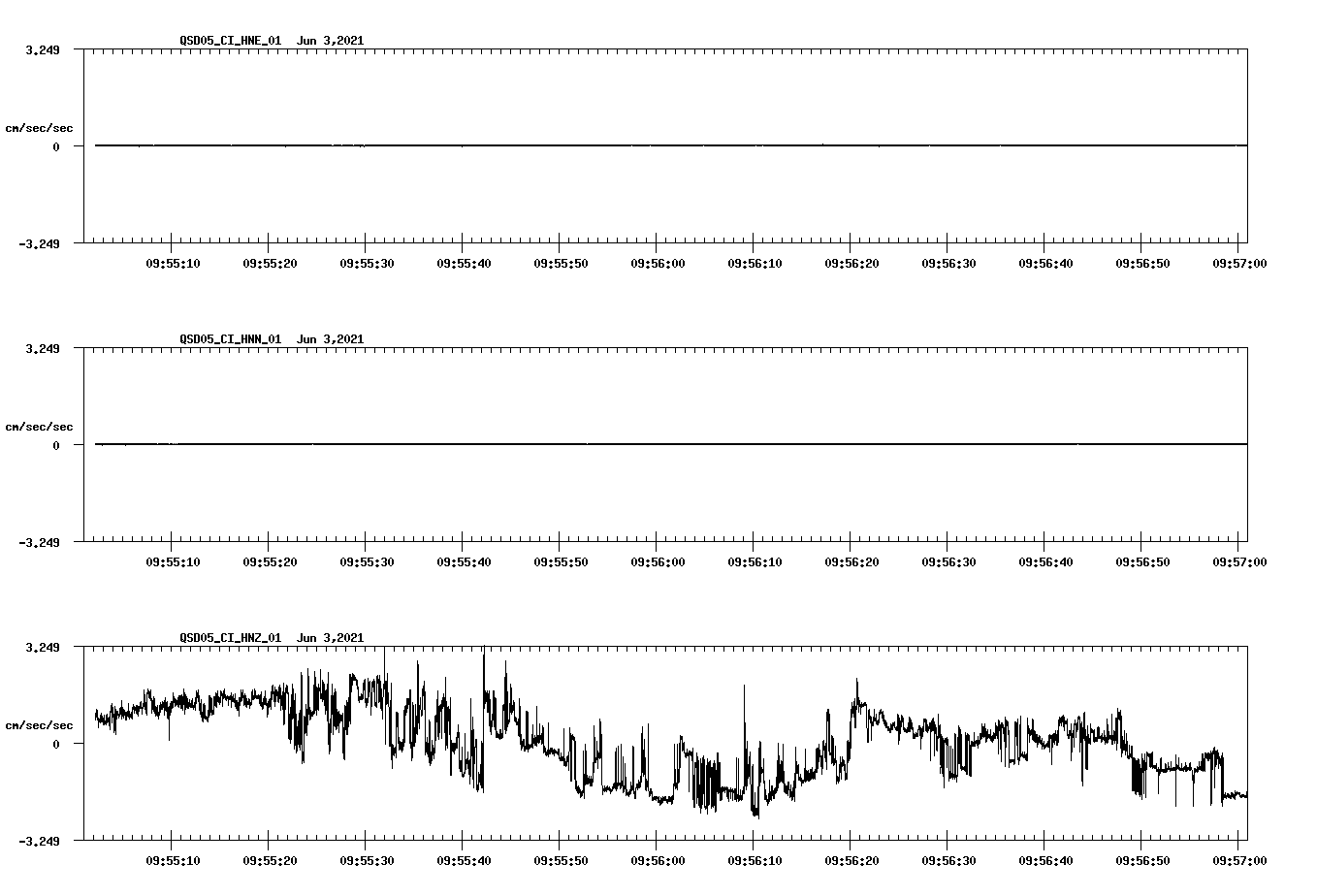Click 09:57:00 timestamp beneath HNZ plot

coord(1239,860)
